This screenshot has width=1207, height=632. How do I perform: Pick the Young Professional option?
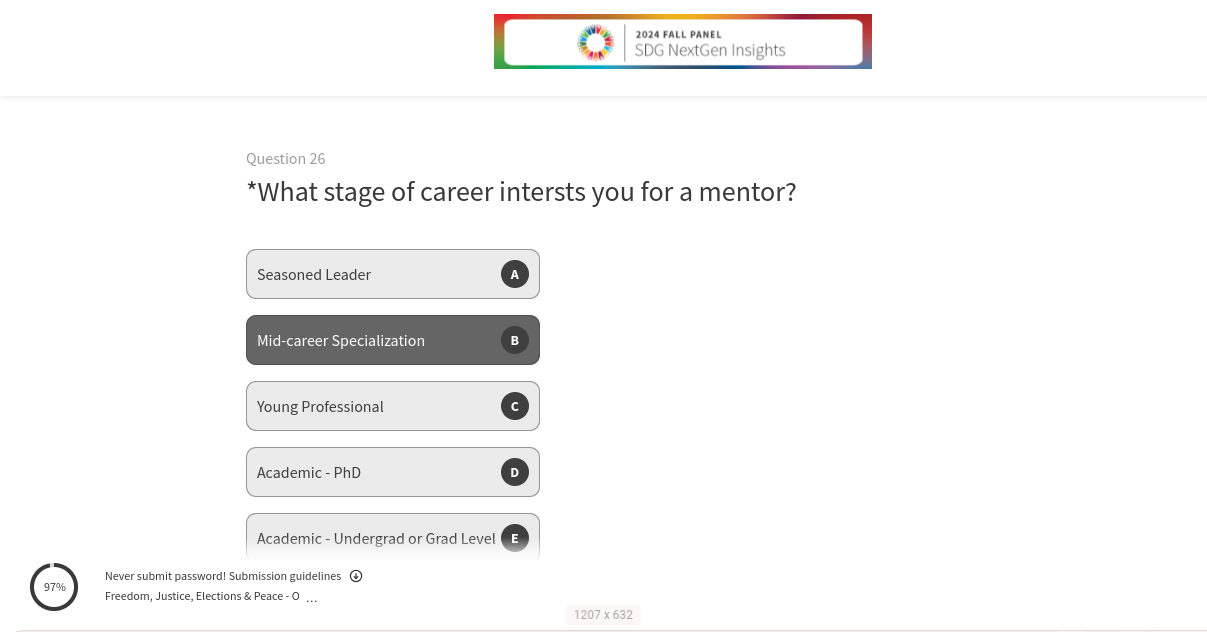coord(320,406)
